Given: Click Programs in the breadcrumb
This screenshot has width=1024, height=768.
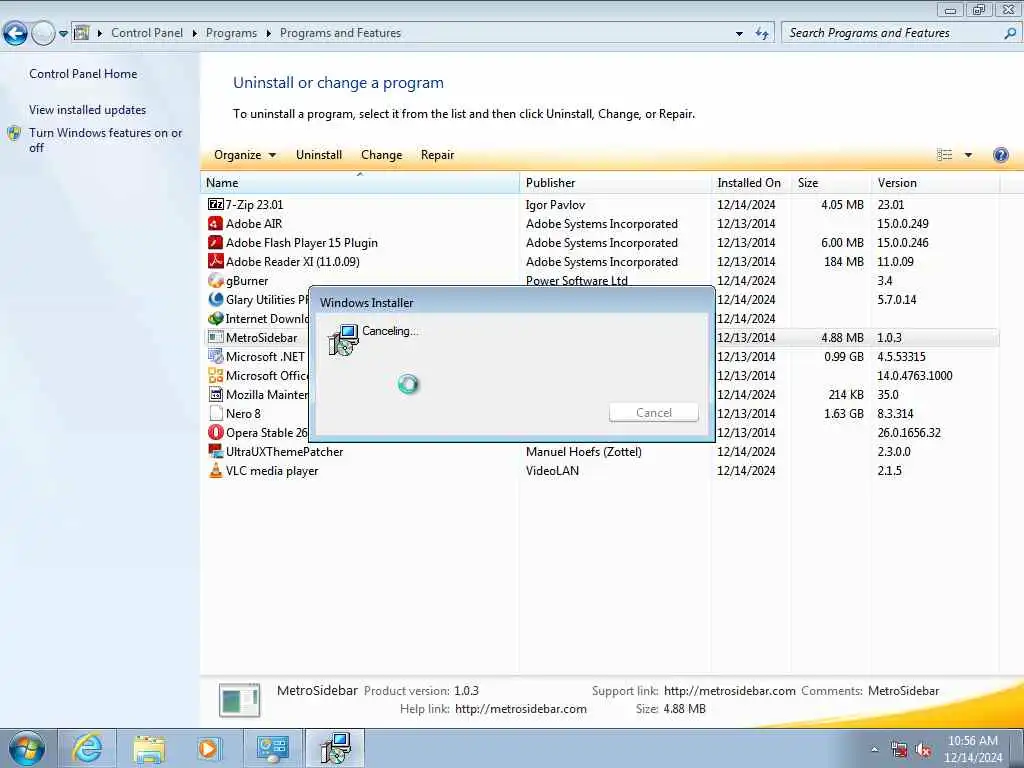Looking at the screenshot, I should tap(231, 33).
